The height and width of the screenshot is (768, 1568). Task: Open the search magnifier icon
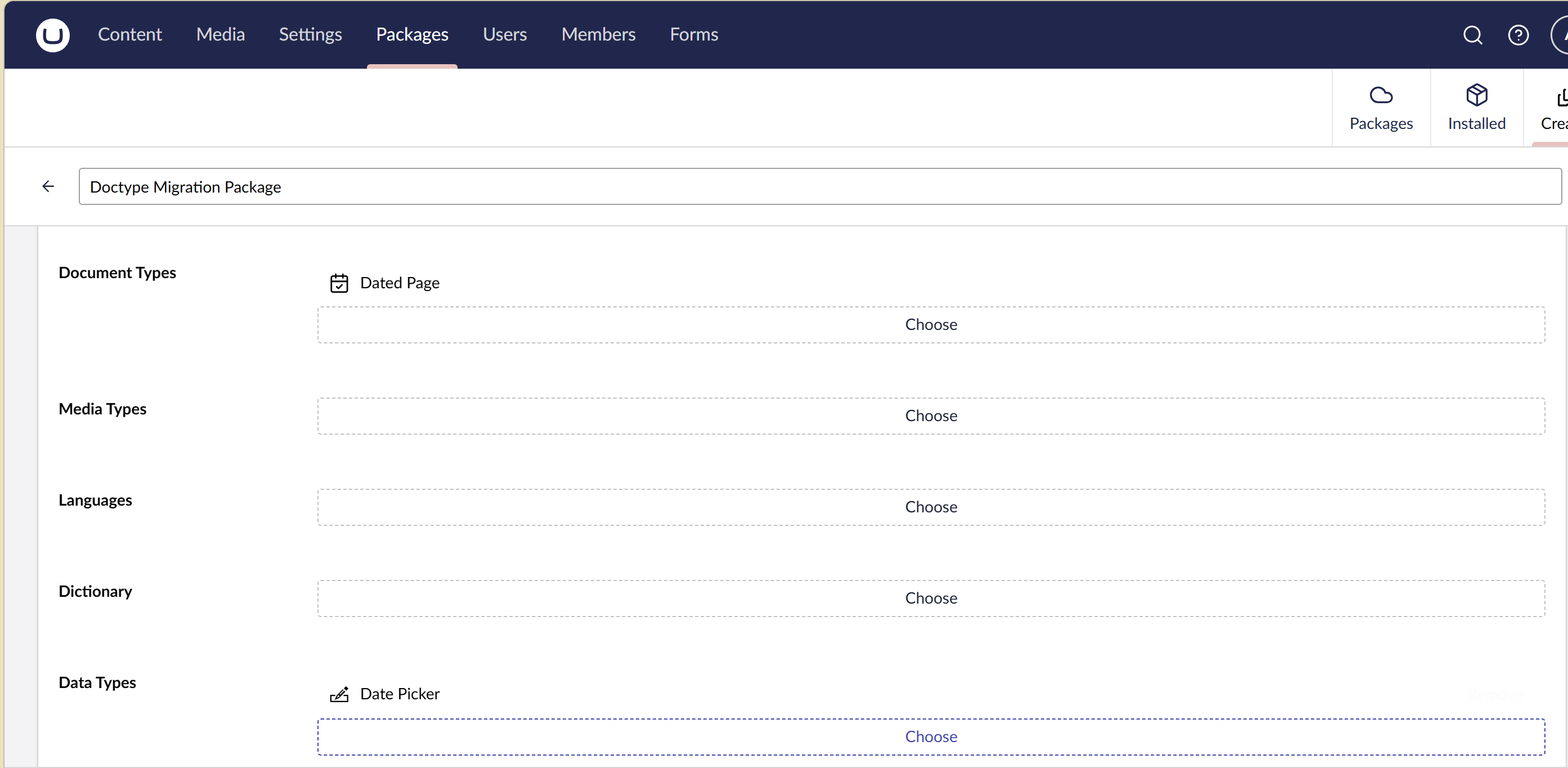pyautogui.click(x=1472, y=35)
